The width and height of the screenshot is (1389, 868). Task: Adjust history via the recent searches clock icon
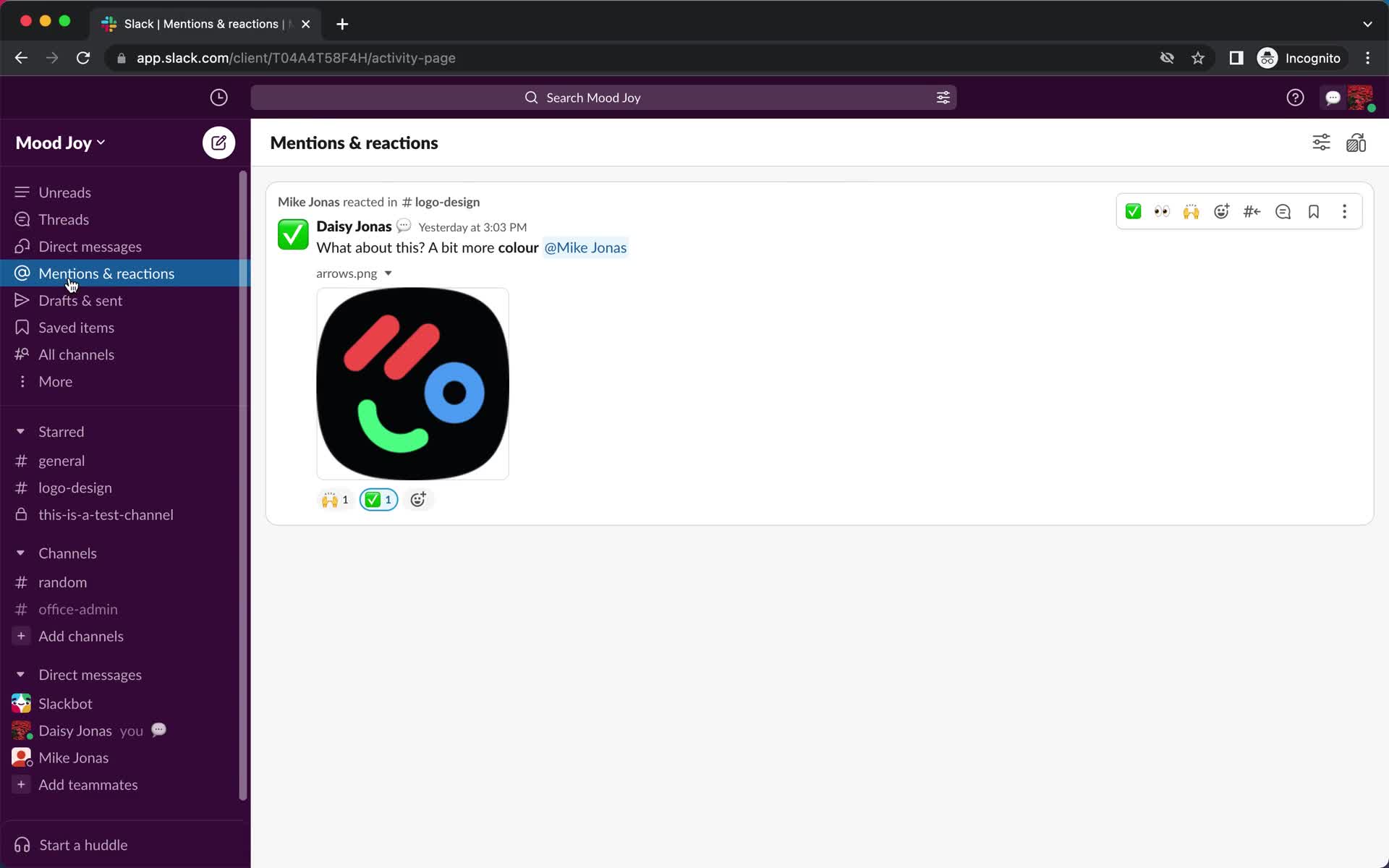coord(219,97)
